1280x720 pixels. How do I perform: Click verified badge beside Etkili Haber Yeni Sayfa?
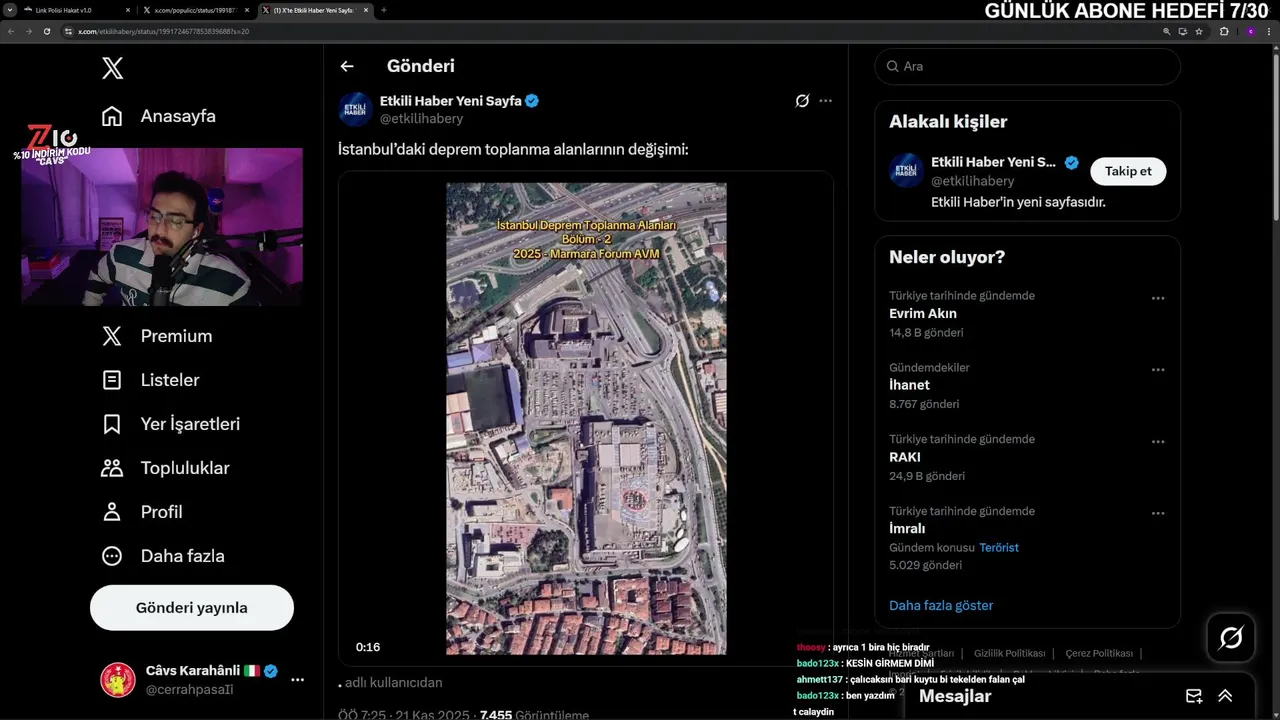(532, 101)
